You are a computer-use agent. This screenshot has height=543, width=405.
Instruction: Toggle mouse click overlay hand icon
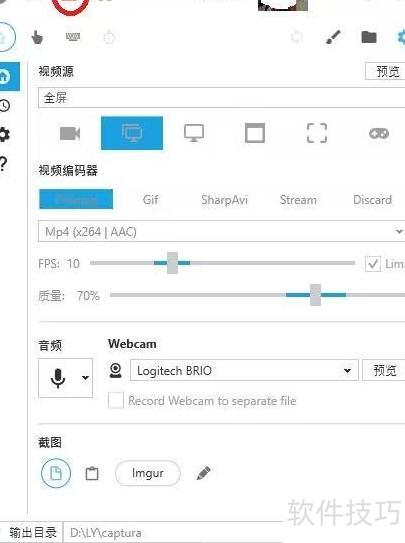click(37, 37)
